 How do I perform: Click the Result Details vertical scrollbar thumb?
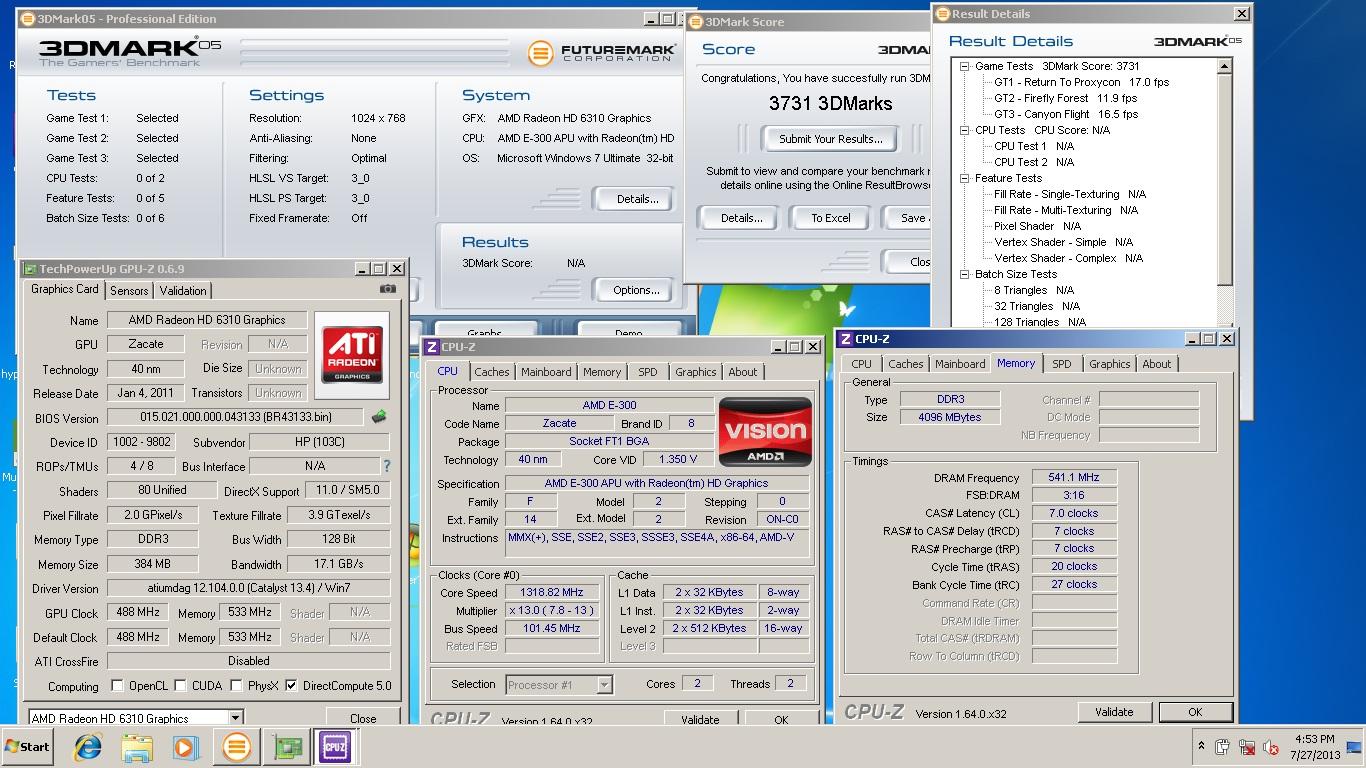(x=1225, y=180)
